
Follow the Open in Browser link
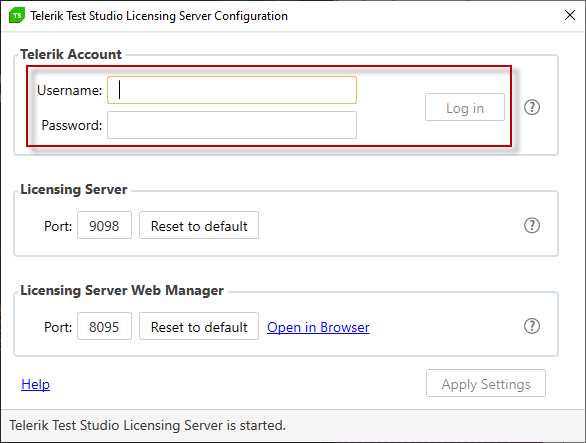(x=318, y=327)
